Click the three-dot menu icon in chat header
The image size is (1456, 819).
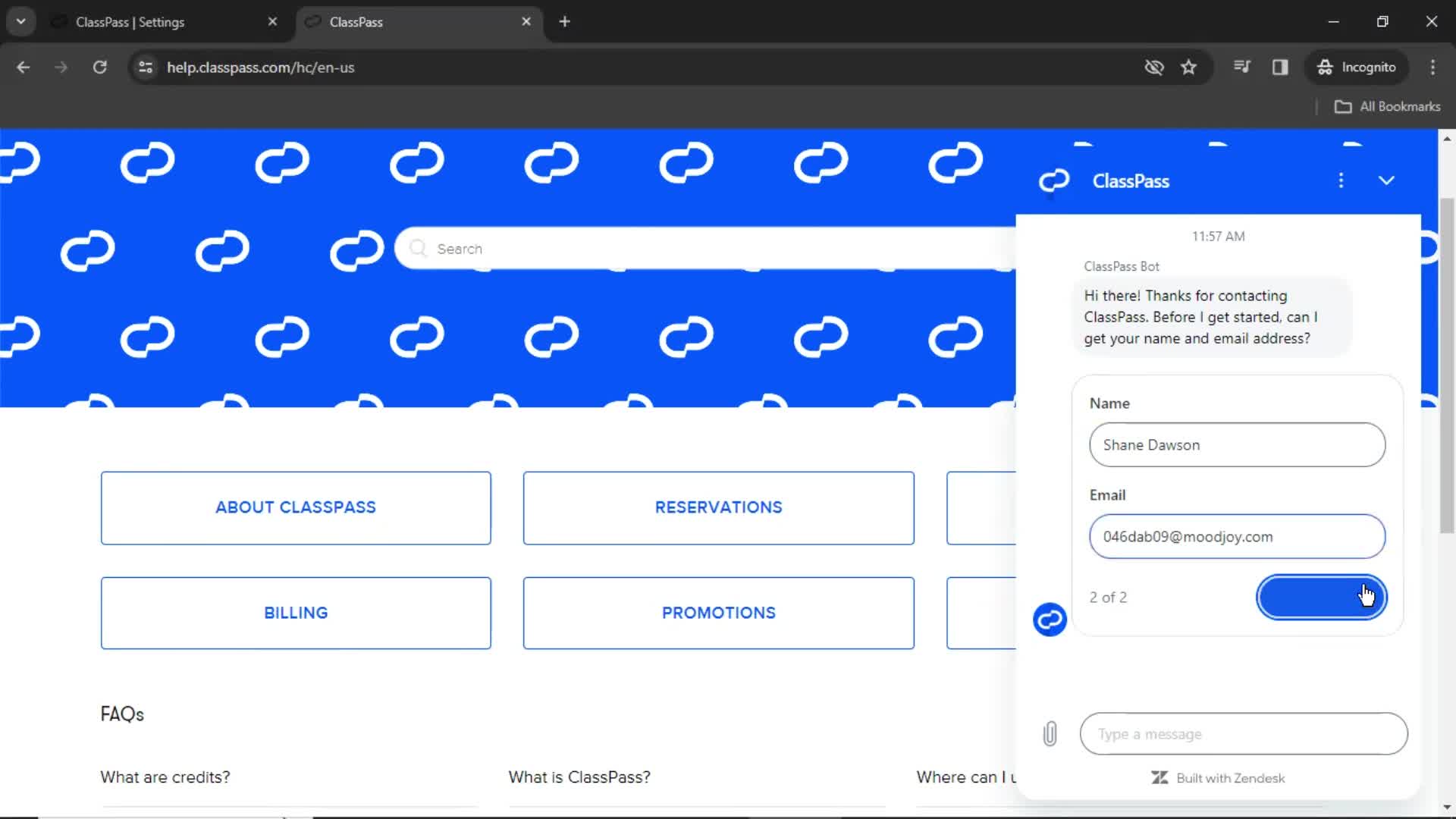point(1341,180)
